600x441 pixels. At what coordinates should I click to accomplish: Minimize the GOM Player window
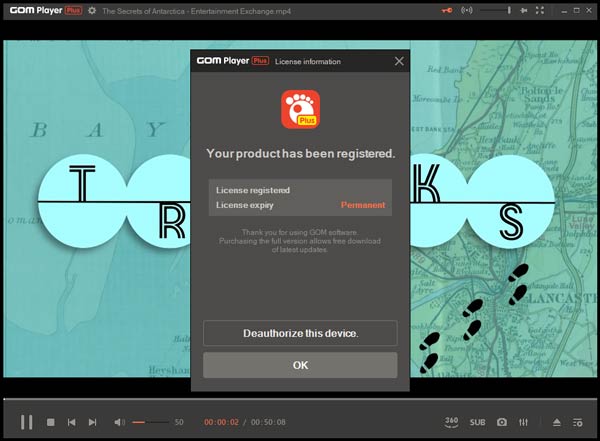[564, 11]
